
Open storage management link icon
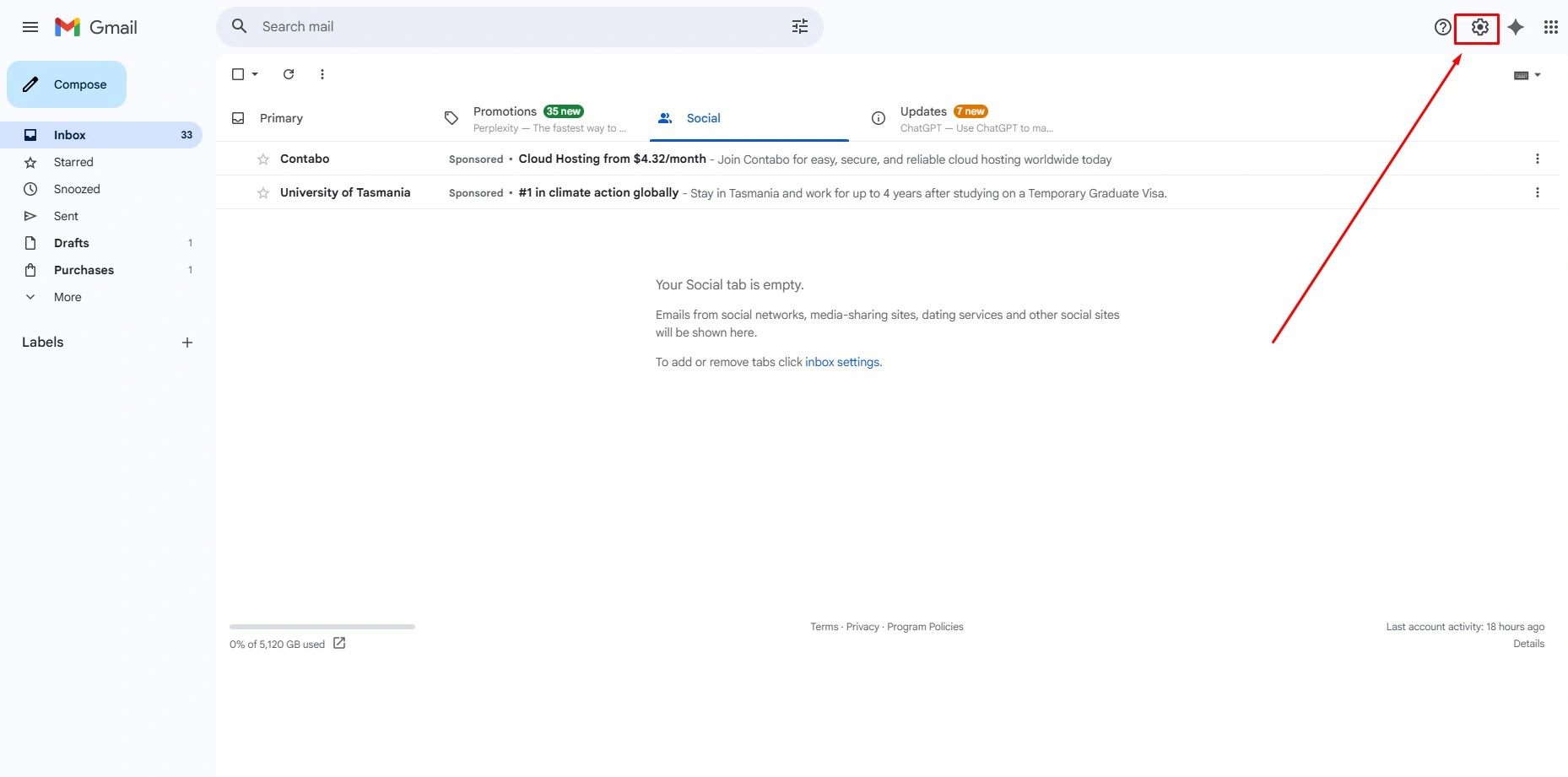click(x=339, y=643)
